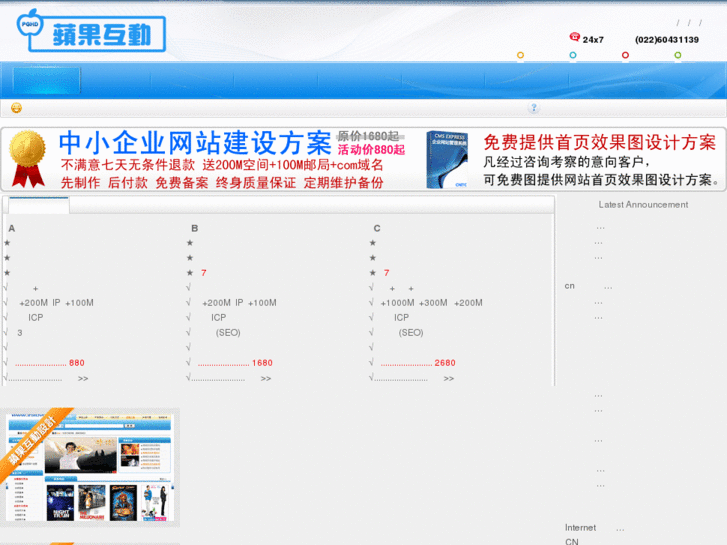Click the red 7 in plan B
The height and width of the screenshot is (545, 727).
pyautogui.click(x=204, y=273)
